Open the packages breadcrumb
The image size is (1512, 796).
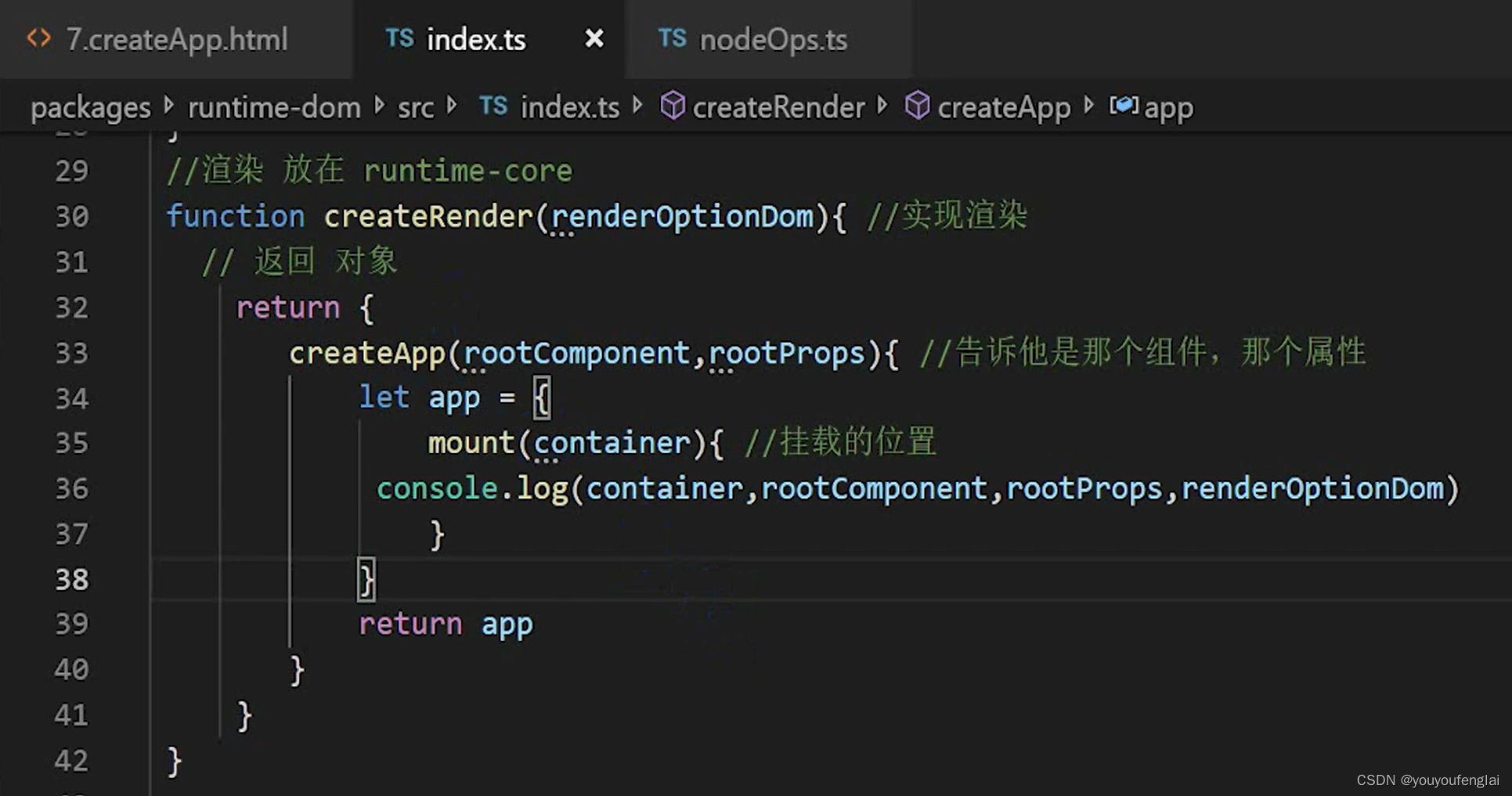90,107
